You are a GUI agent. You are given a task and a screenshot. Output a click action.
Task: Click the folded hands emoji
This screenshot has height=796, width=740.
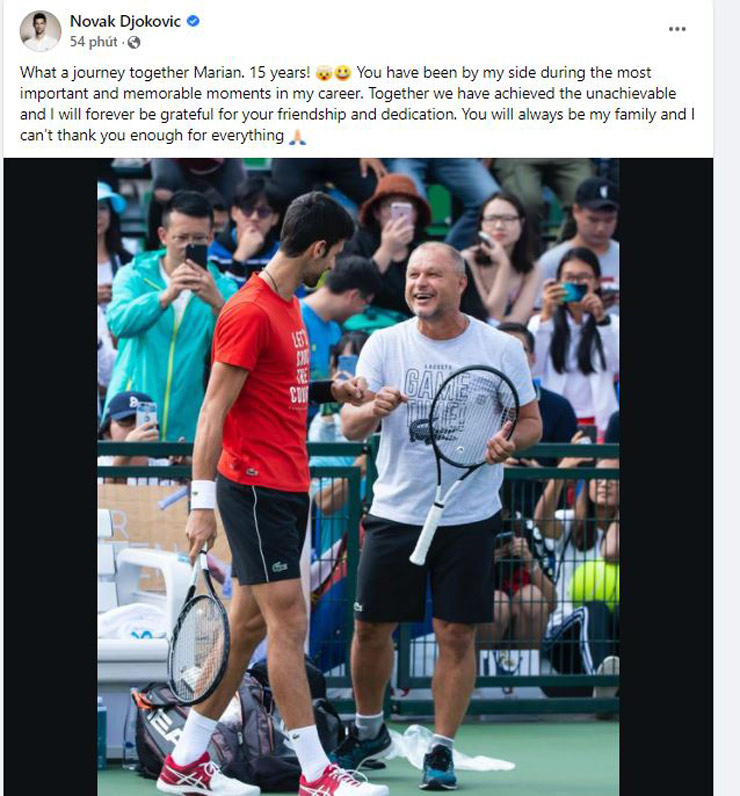(297, 137)
